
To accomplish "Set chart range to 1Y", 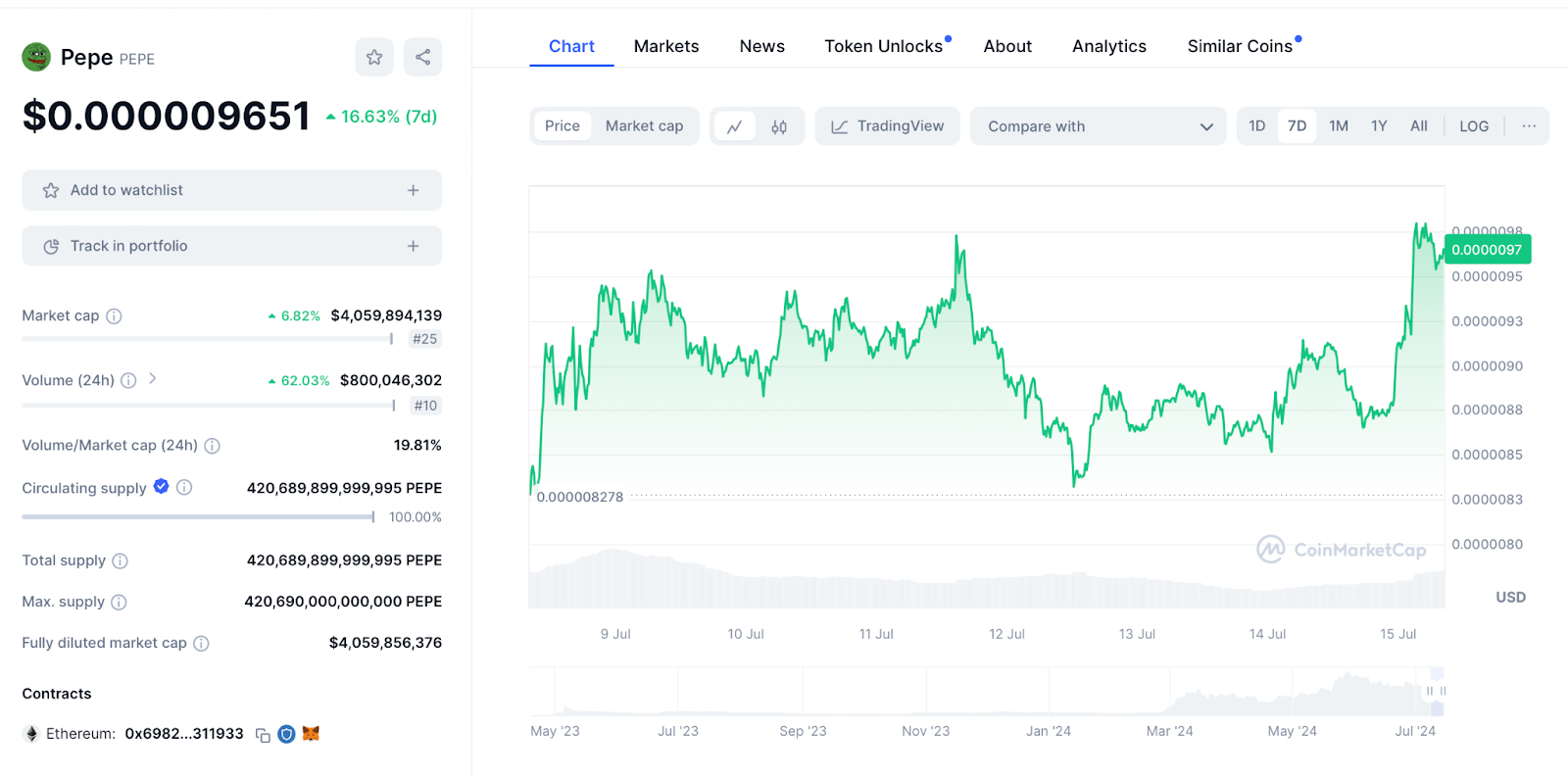I will [x=1379, y=126].
